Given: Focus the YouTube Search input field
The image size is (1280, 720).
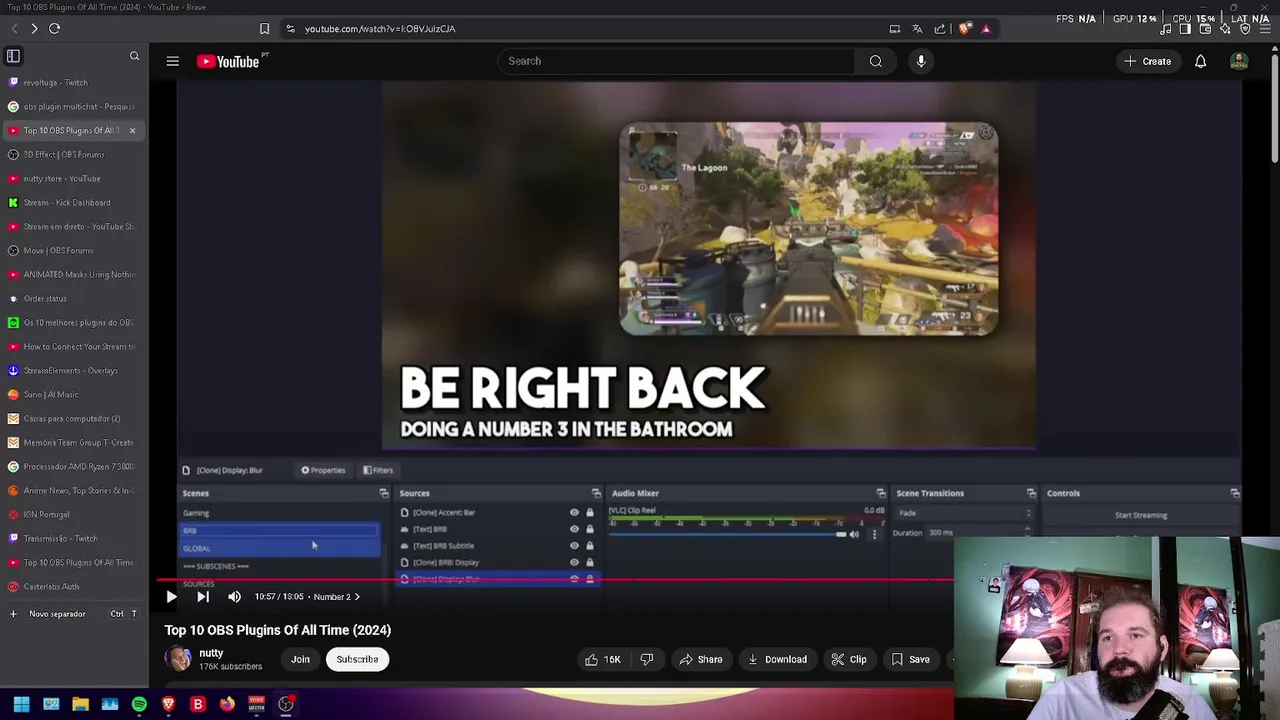Looking at the screenshot, I should pyautogui.click(x=676, y=61).
